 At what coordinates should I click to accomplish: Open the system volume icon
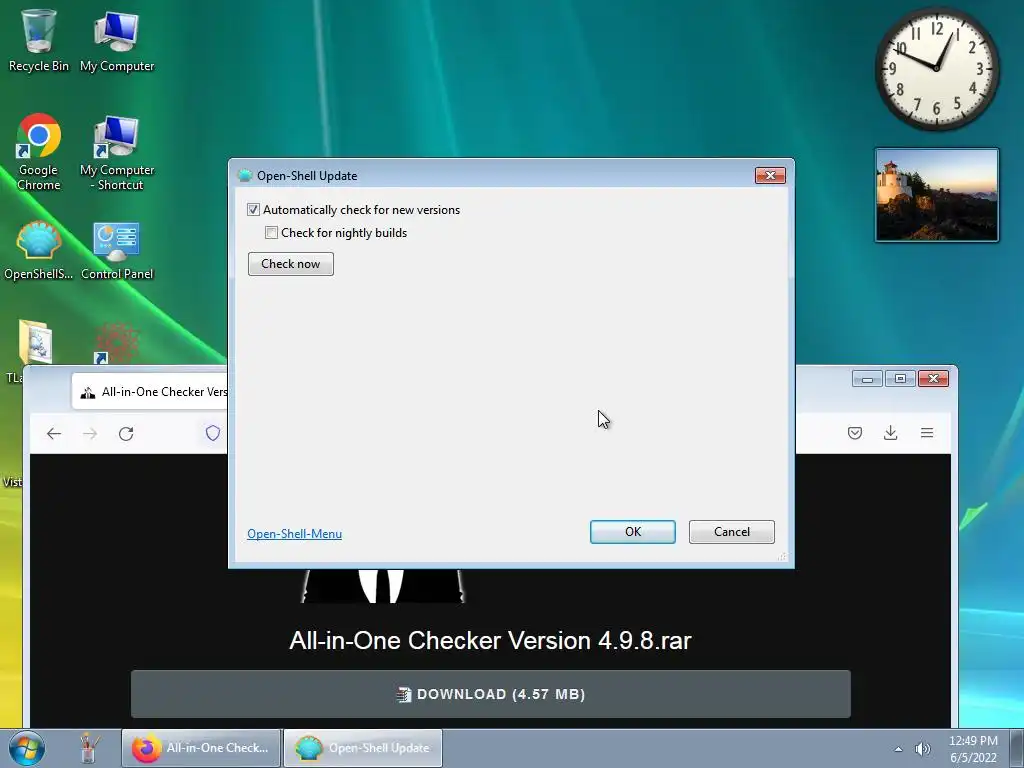[922, 749]
